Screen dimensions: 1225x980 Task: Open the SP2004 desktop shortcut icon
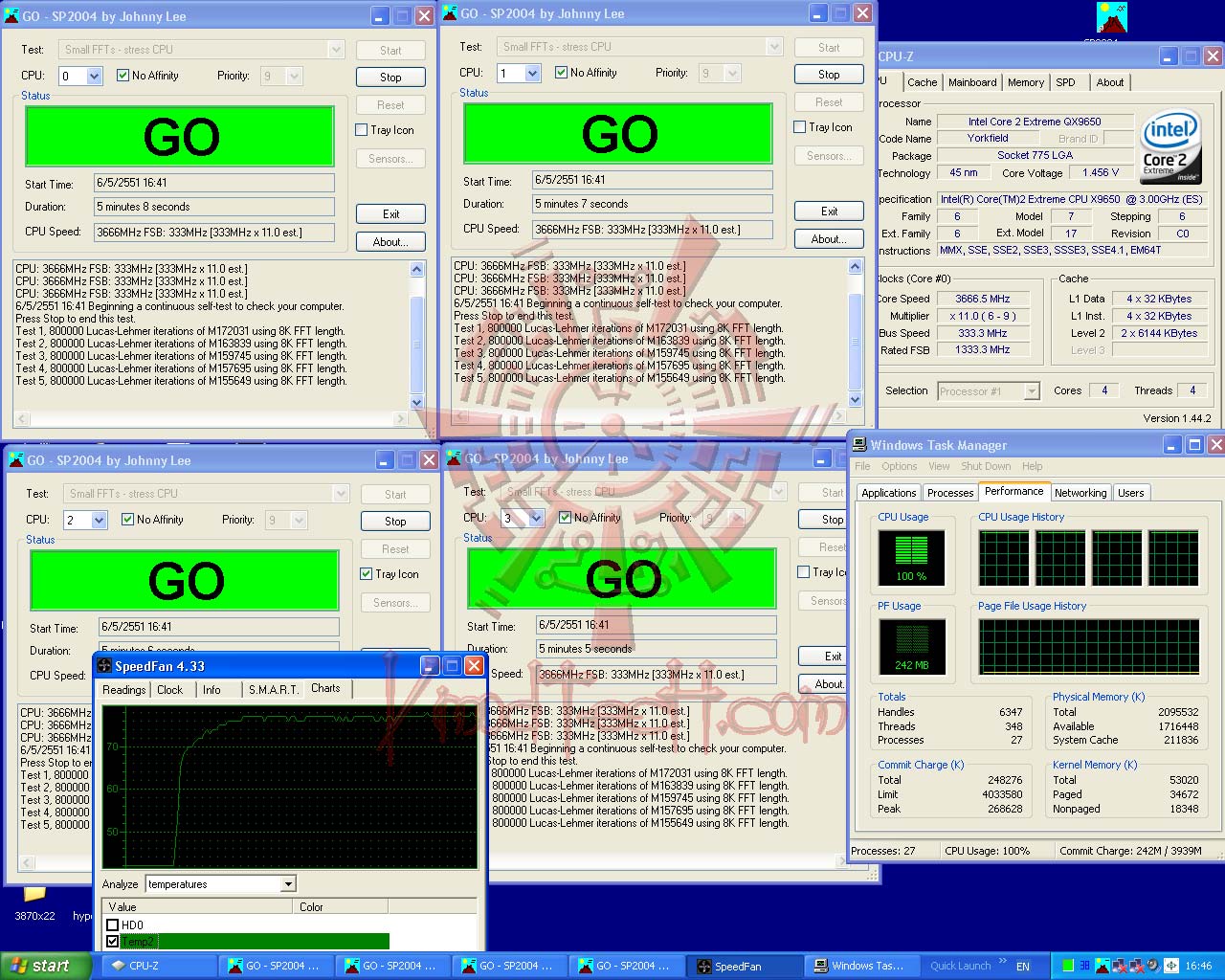pos(1112,18)
